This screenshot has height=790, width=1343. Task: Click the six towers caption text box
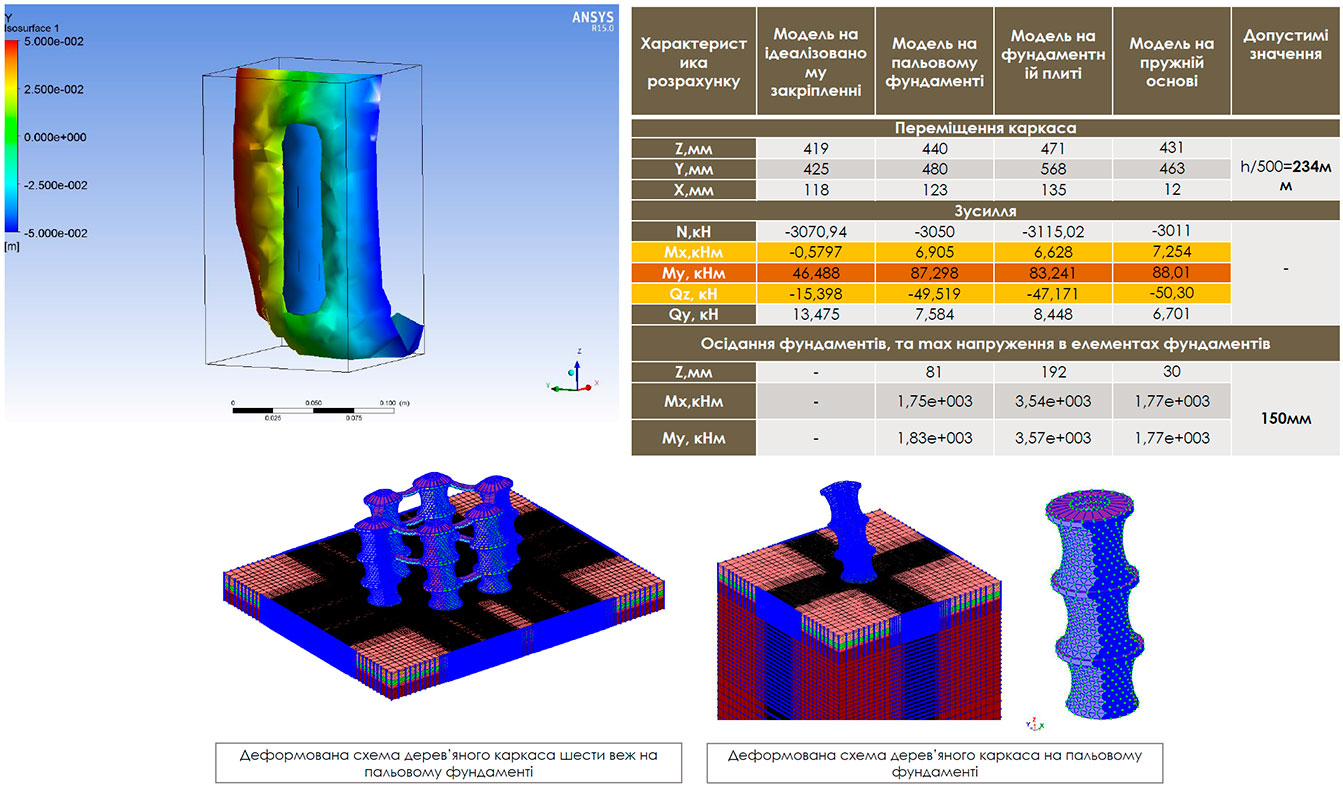449,763
